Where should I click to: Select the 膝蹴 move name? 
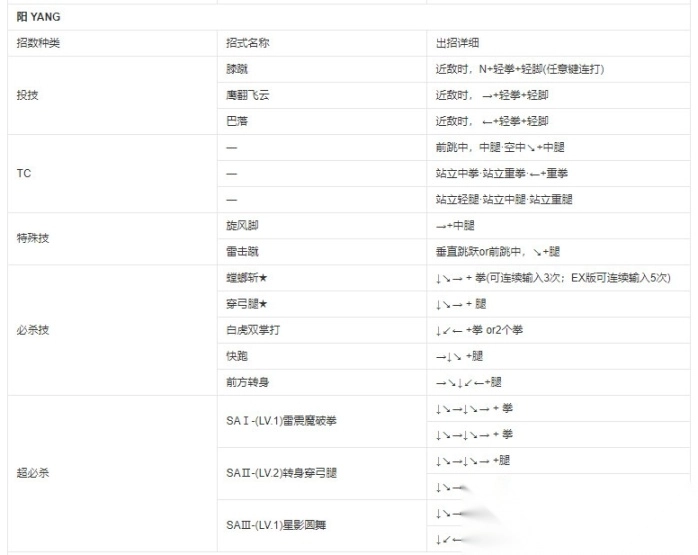click(236, 70)
